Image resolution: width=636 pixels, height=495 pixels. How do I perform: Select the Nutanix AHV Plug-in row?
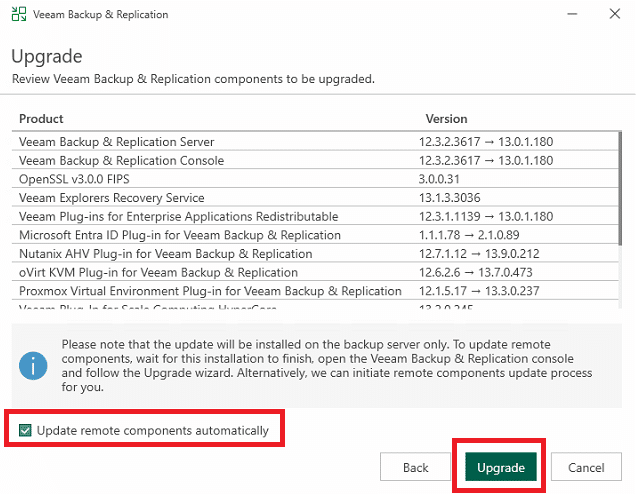tap(165, 254)
